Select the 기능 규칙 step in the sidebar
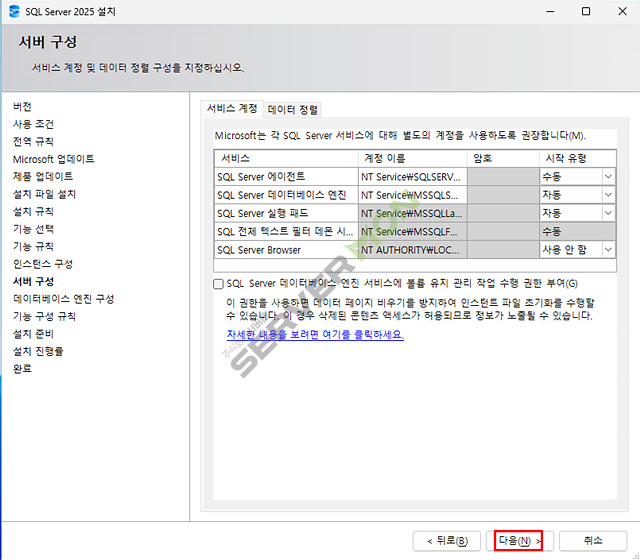 point(33,247)
